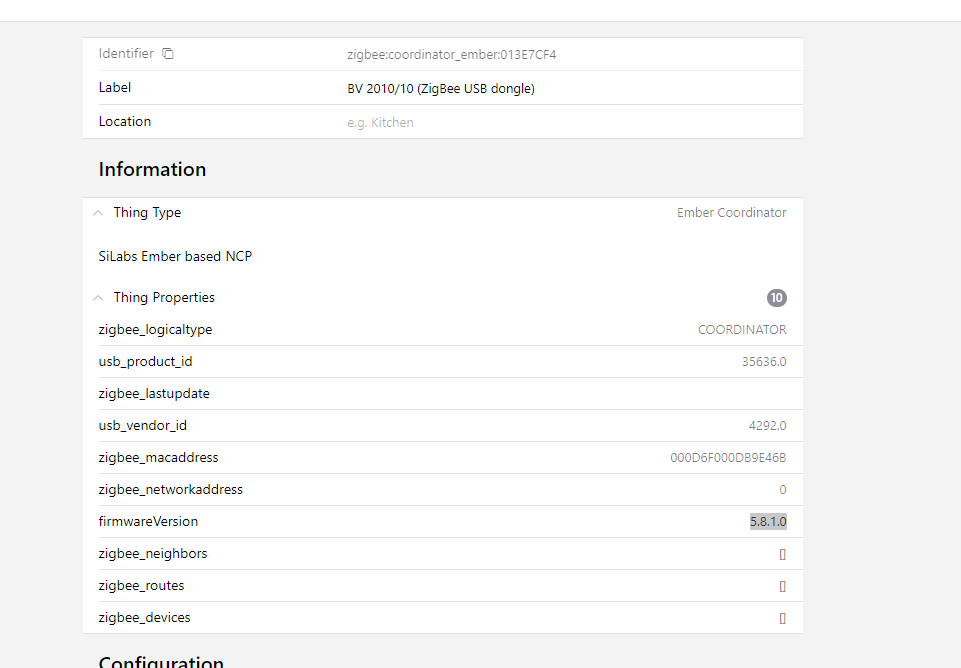Click the SiLabs Ember based NCP description
Viewport: 961px width, 668px height.
point(175,257)
